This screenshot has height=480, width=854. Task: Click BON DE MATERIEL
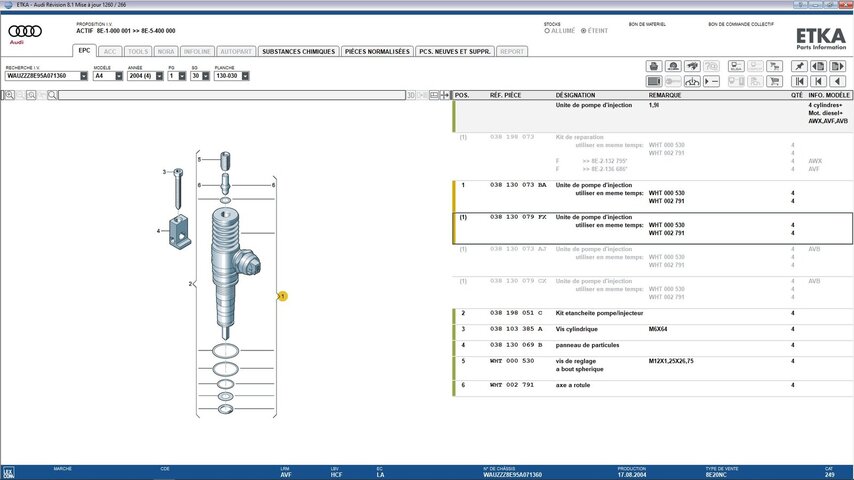[647, 25]
